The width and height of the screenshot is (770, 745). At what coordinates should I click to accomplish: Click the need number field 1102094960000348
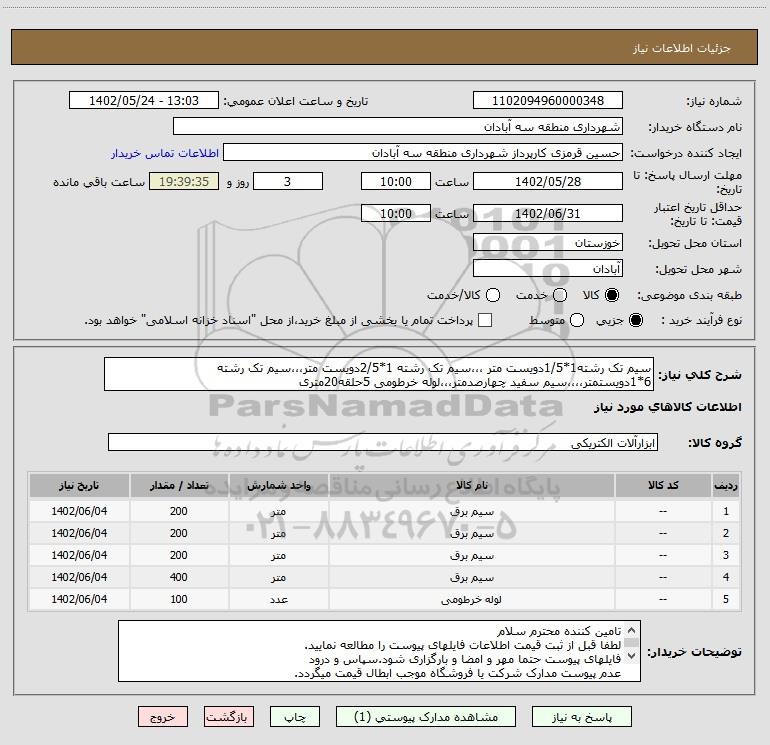[x=547, y=101]
